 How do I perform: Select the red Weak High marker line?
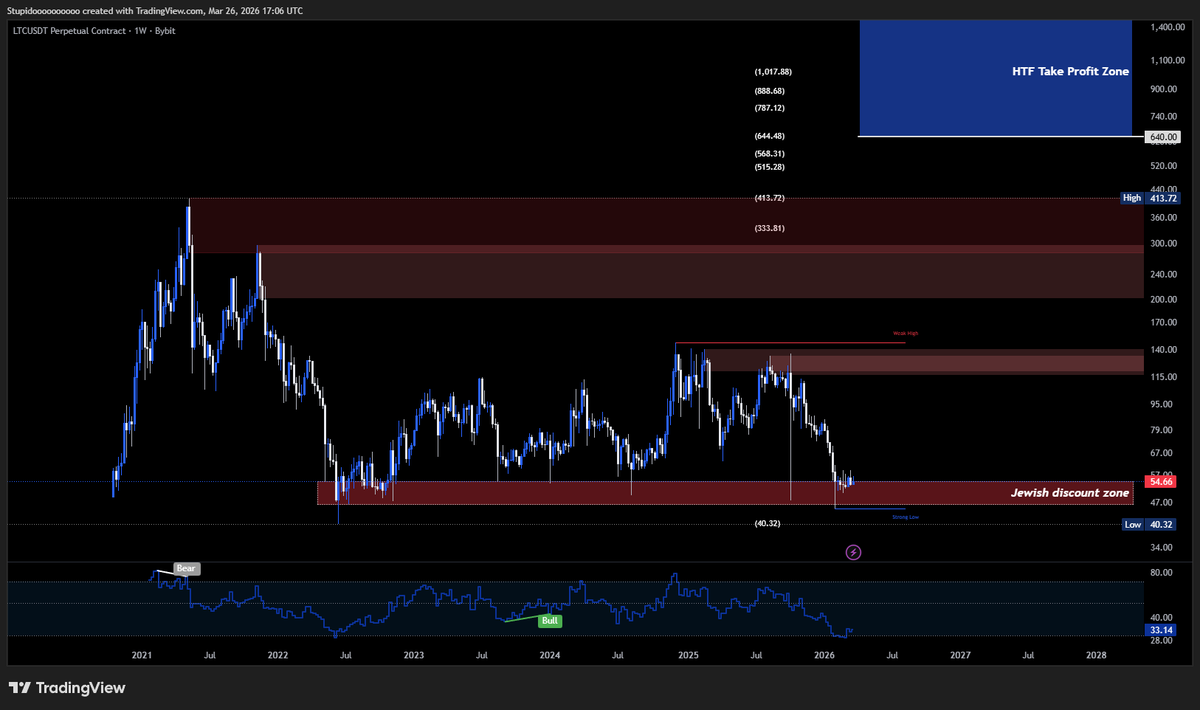790,341
